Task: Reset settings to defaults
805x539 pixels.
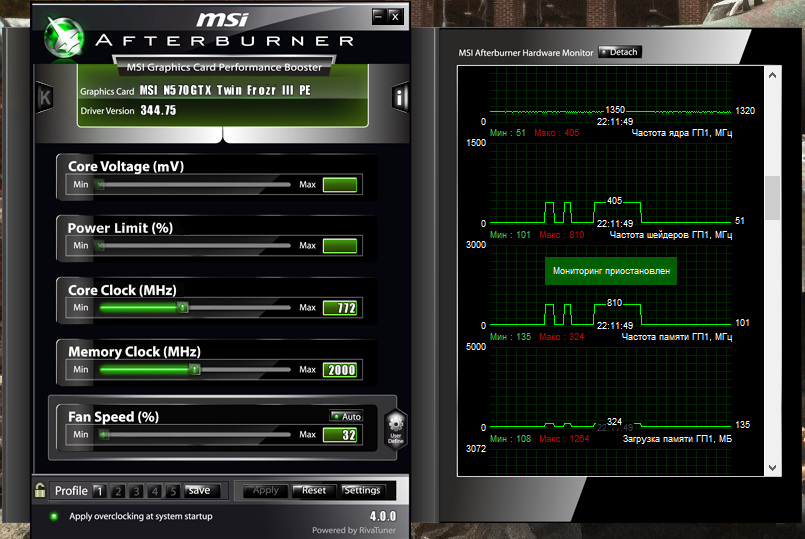Action: (314, 491)
